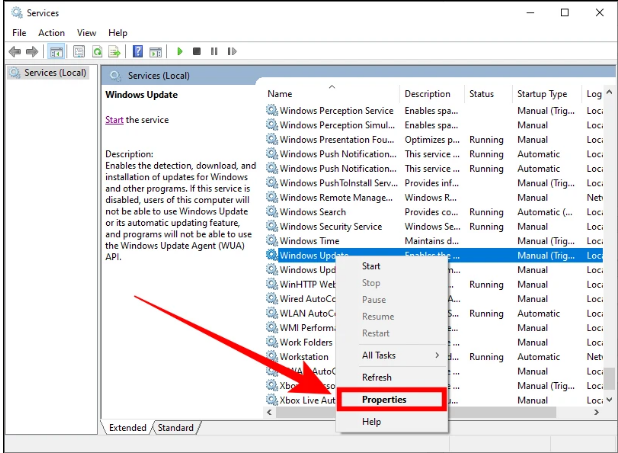Sort by the Startup Type column header
This screenshot has height=453, width=618.
tap(546, 94)
